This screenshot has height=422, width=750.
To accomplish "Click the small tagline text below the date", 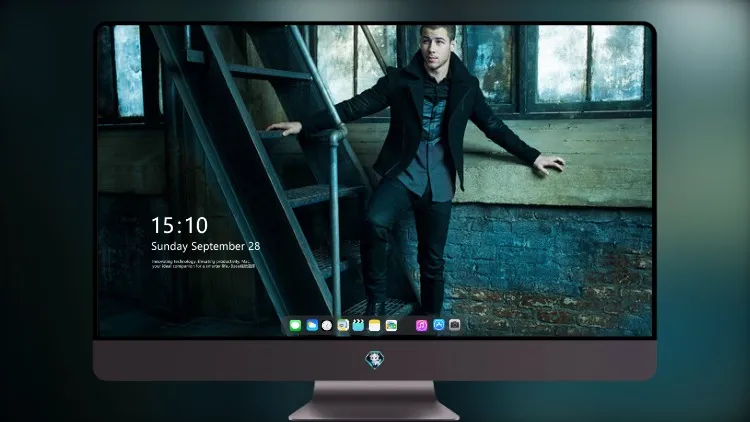I will point(203,264).
